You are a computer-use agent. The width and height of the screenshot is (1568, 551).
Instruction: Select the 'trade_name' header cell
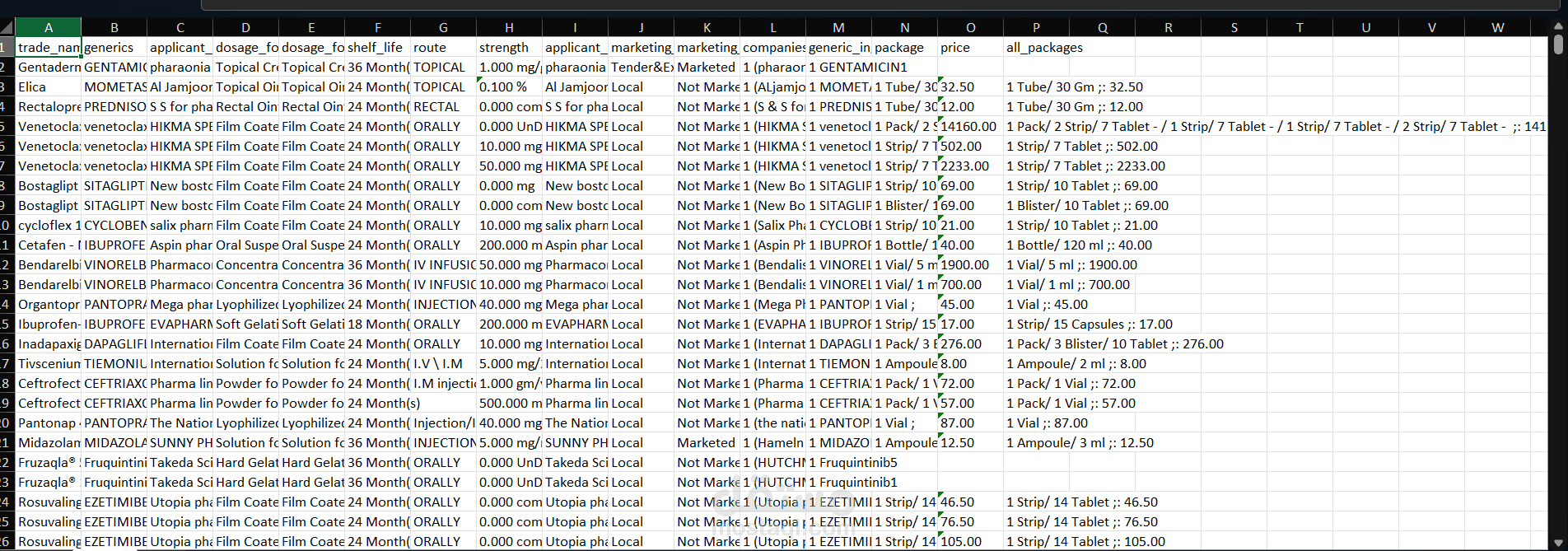pyautogui.click(x=49, y=47)
